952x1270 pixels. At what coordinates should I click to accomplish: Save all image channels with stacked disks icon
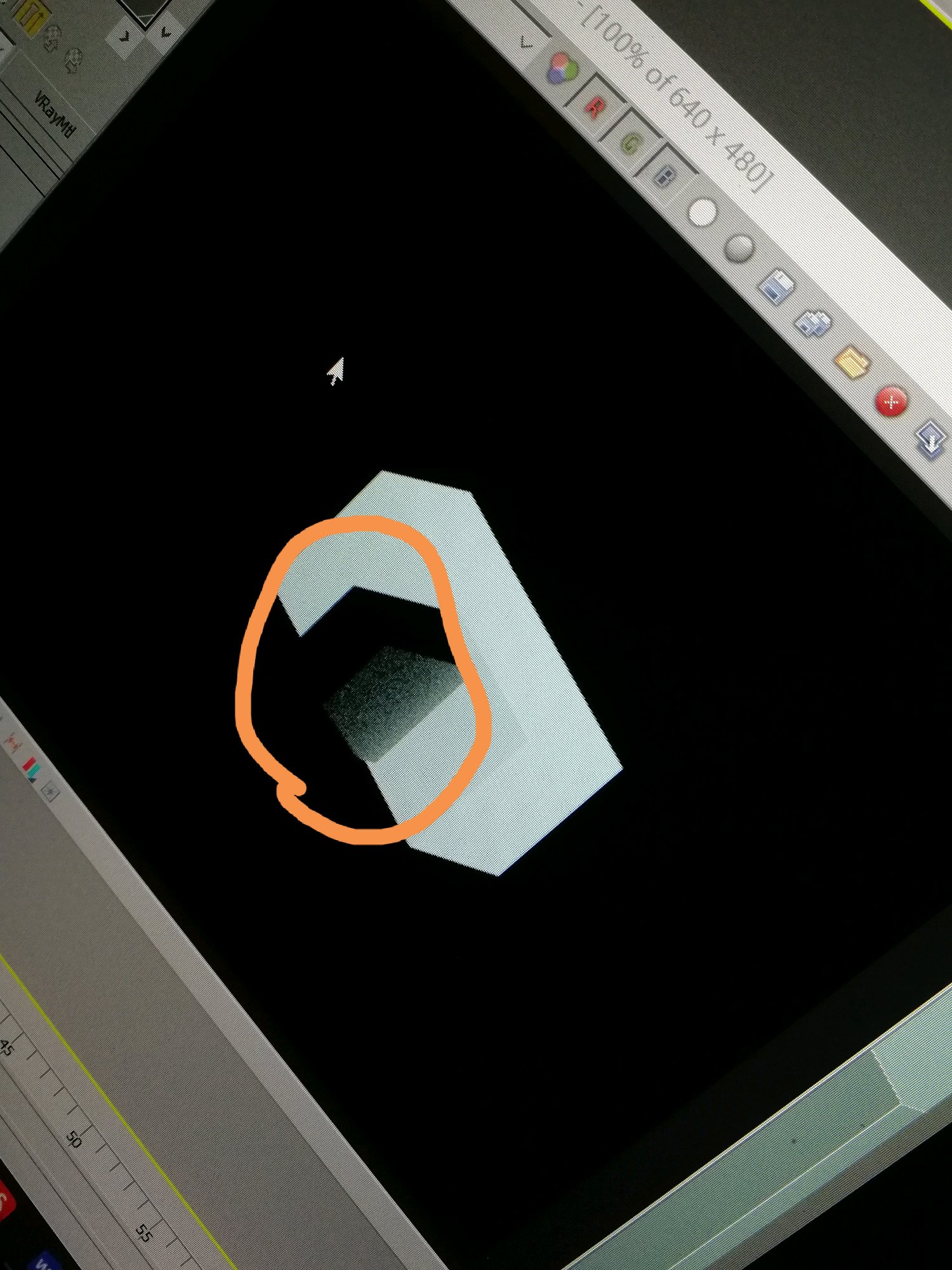[814, 323]
